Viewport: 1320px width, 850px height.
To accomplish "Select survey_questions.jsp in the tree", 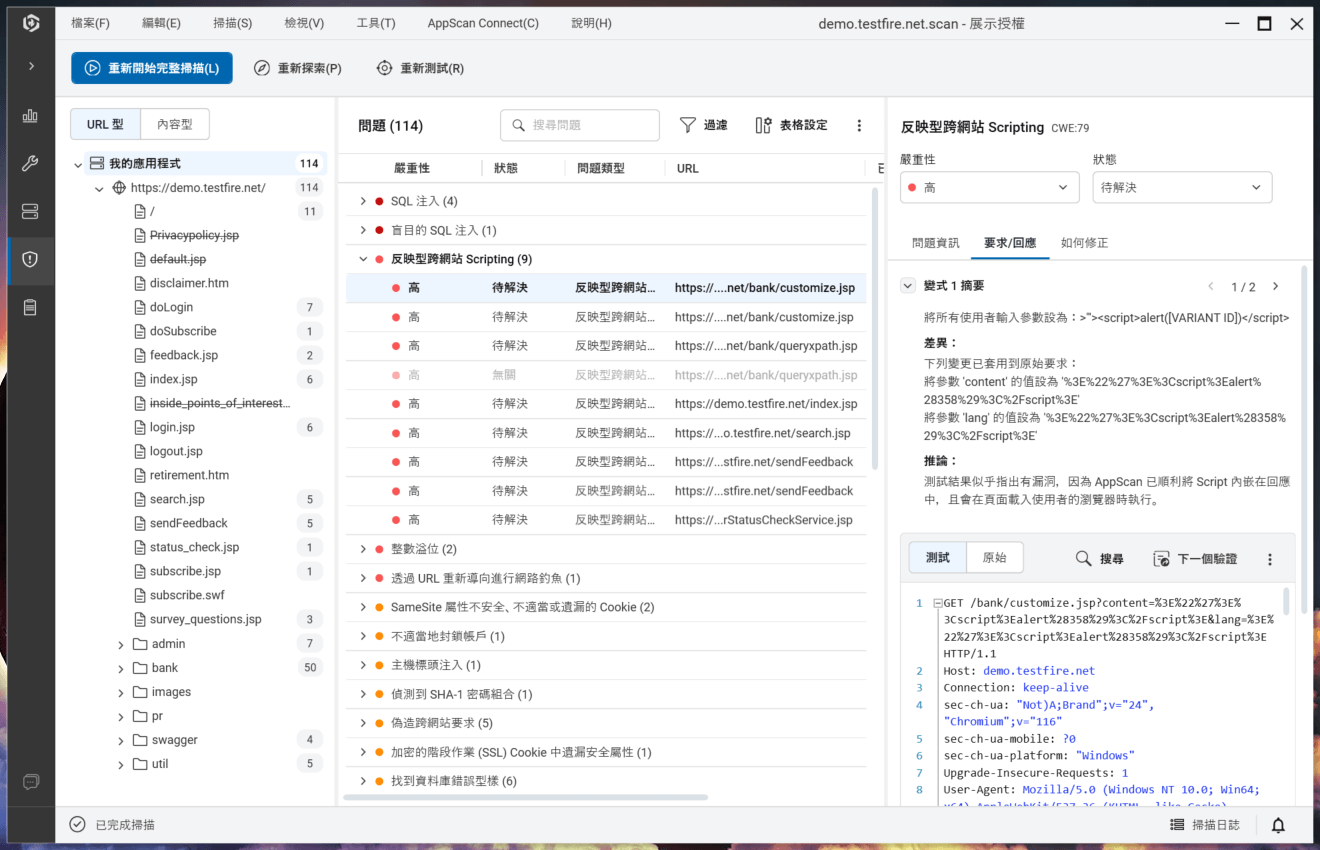I will [206, 619].
